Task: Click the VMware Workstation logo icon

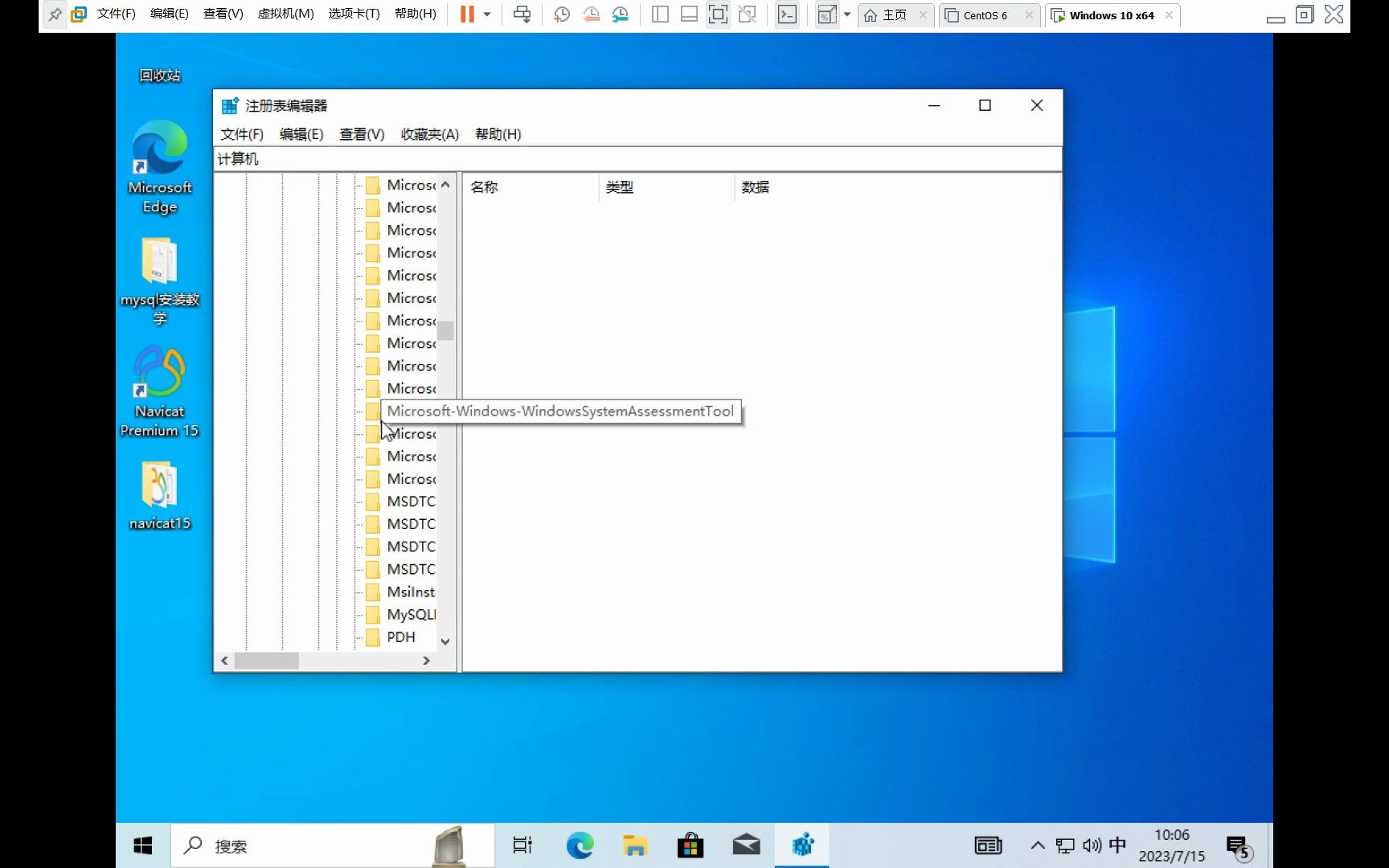Action: pos(79,14)
